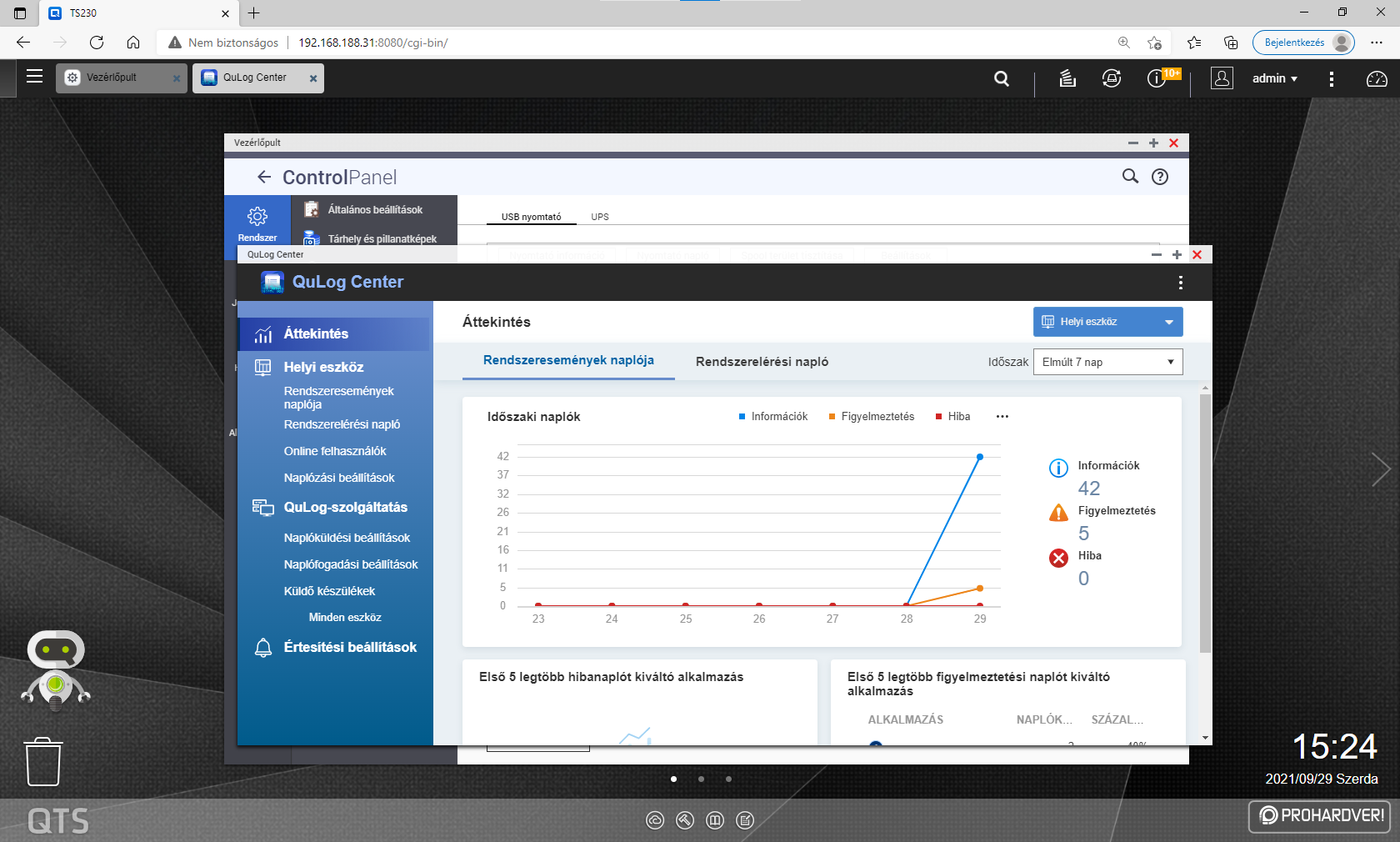The image size is (1400, 842).
Task: Open a new browser tab
Action: tap(254, 13)
